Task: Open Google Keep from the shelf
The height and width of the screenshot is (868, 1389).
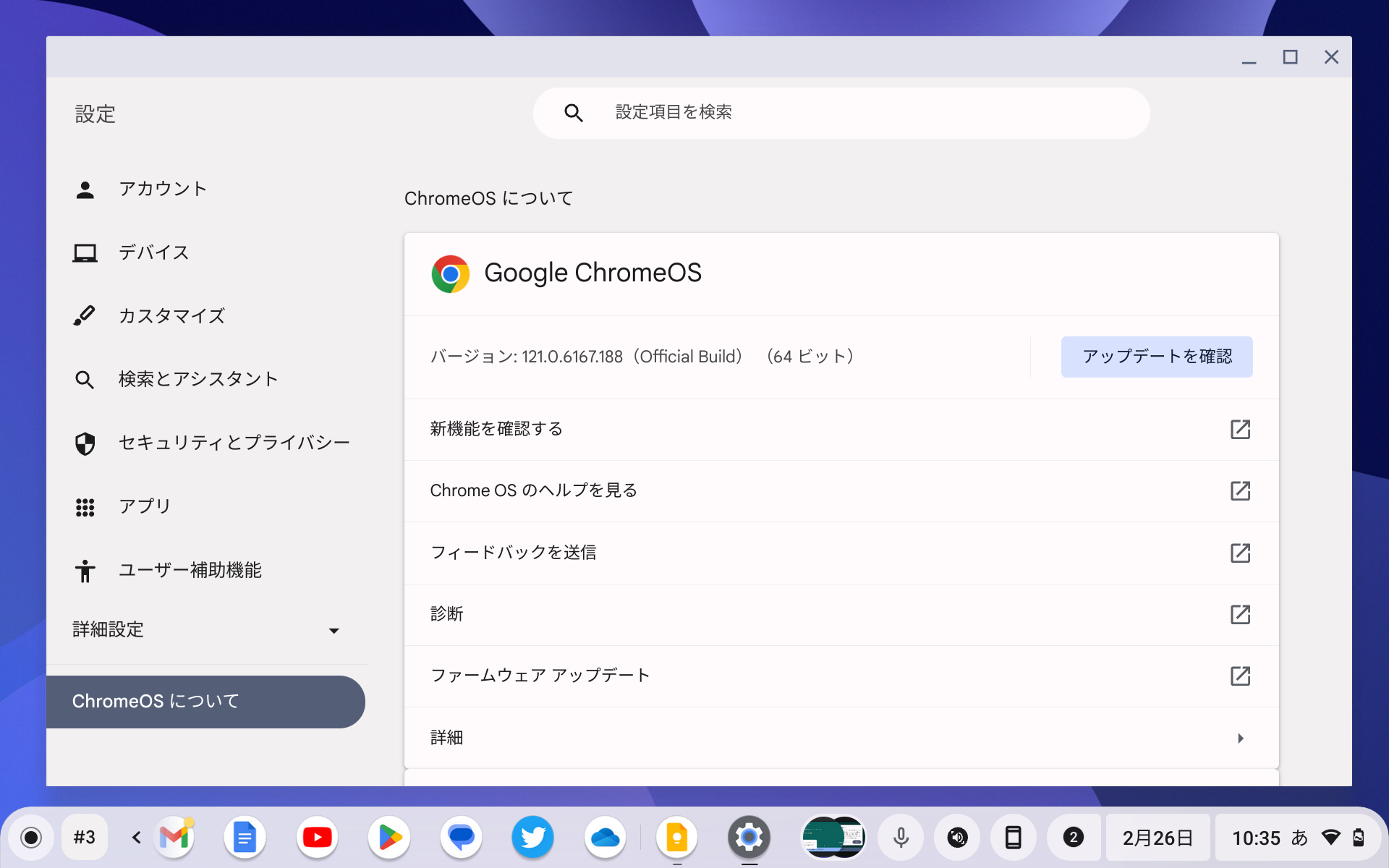Action: (677, 837)
